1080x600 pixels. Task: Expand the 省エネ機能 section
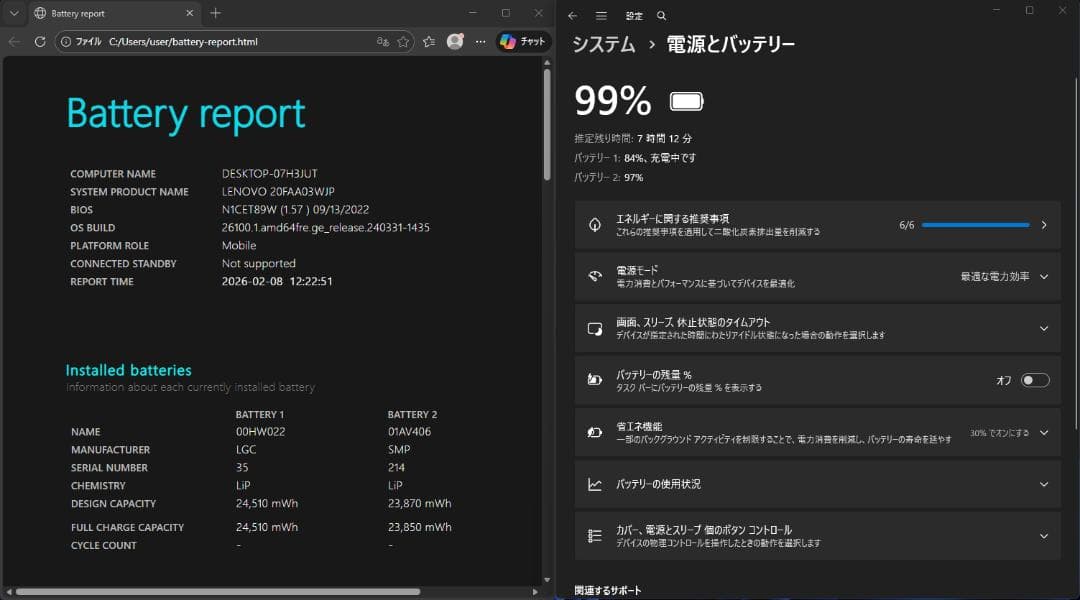click(x=1045, y=434)
